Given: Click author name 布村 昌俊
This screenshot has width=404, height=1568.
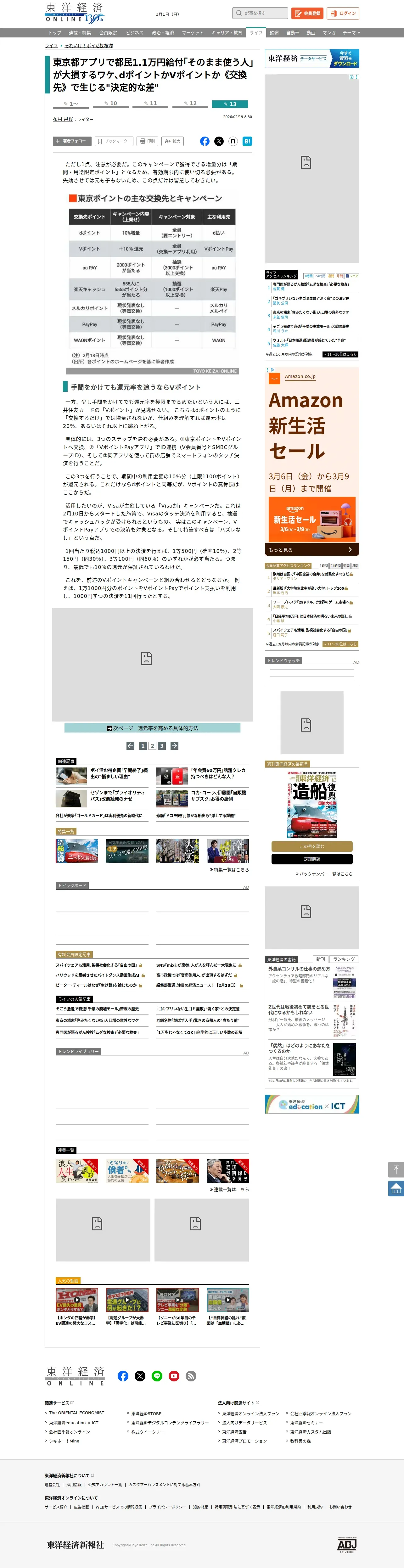Looking at the screenshot, I should click(63, 119).
